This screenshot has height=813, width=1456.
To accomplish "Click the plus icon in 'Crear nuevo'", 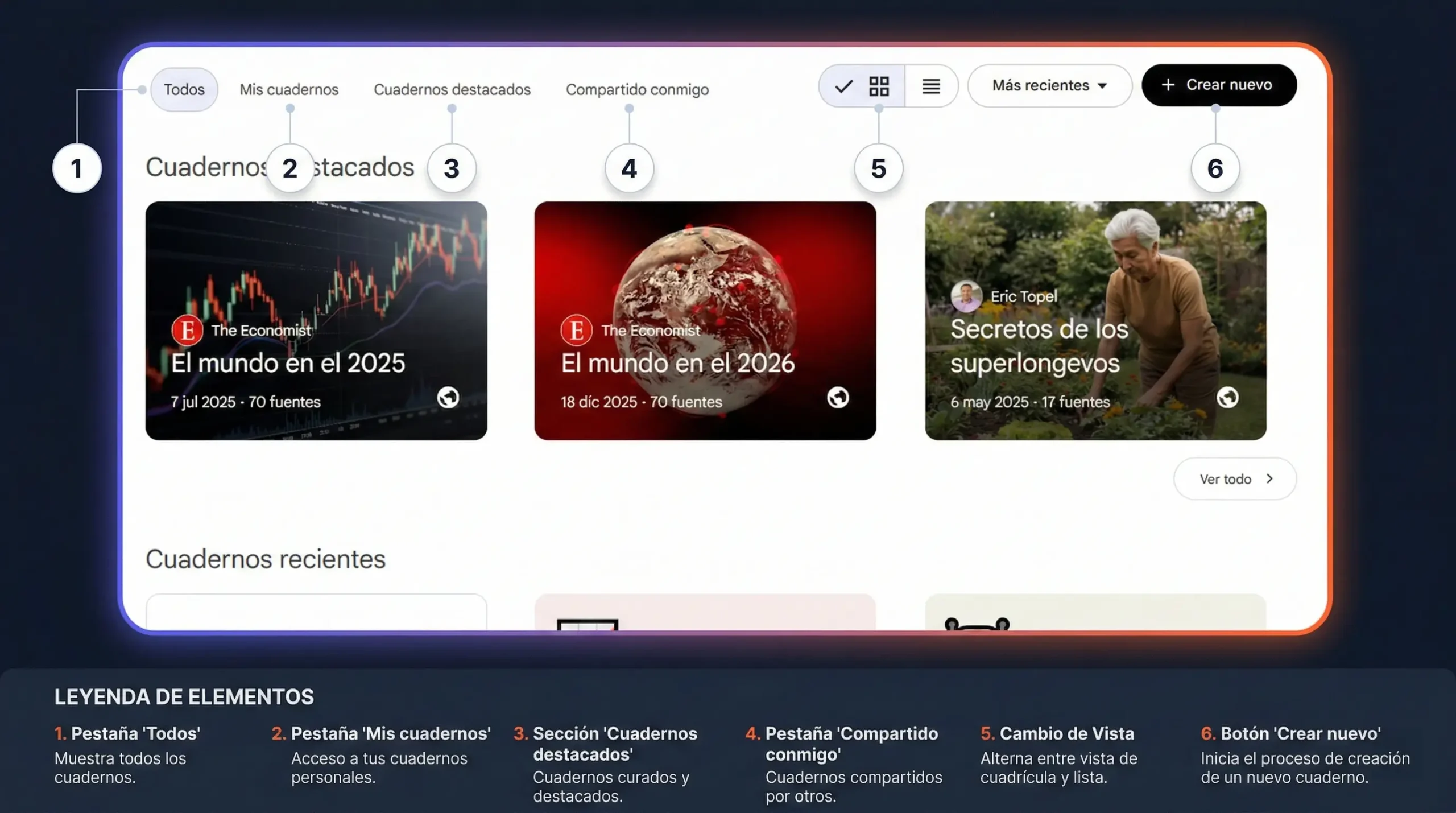I will (x=1168, y=85).
